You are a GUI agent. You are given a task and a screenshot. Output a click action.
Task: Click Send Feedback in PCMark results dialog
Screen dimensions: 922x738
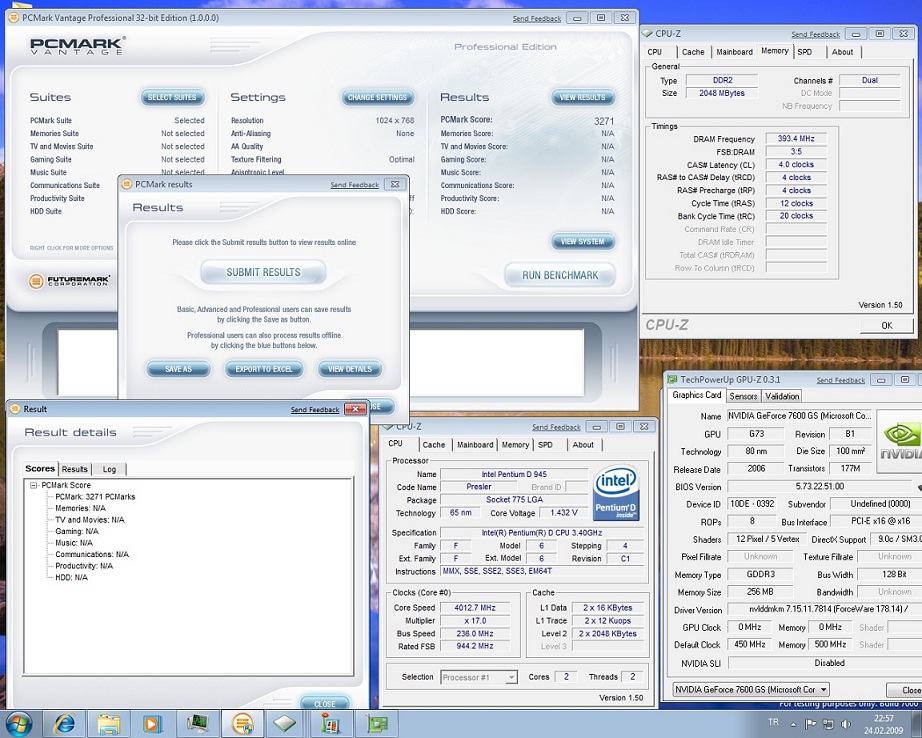coord(354,185)
